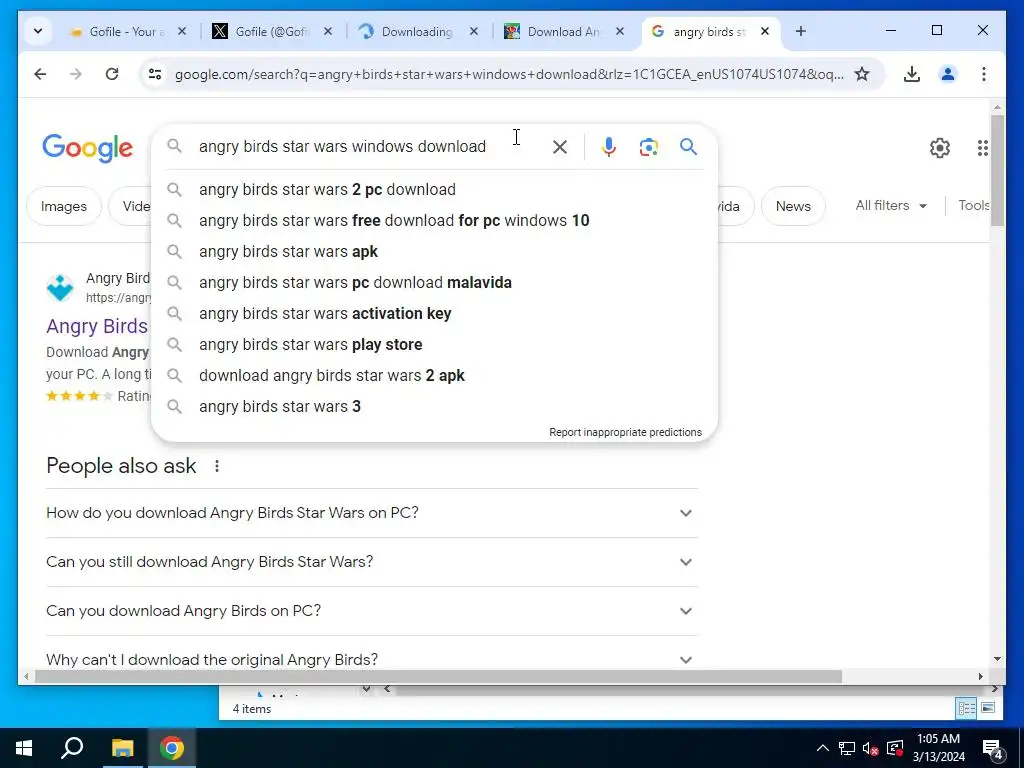Open Windows taskbar search

(72, 748)
